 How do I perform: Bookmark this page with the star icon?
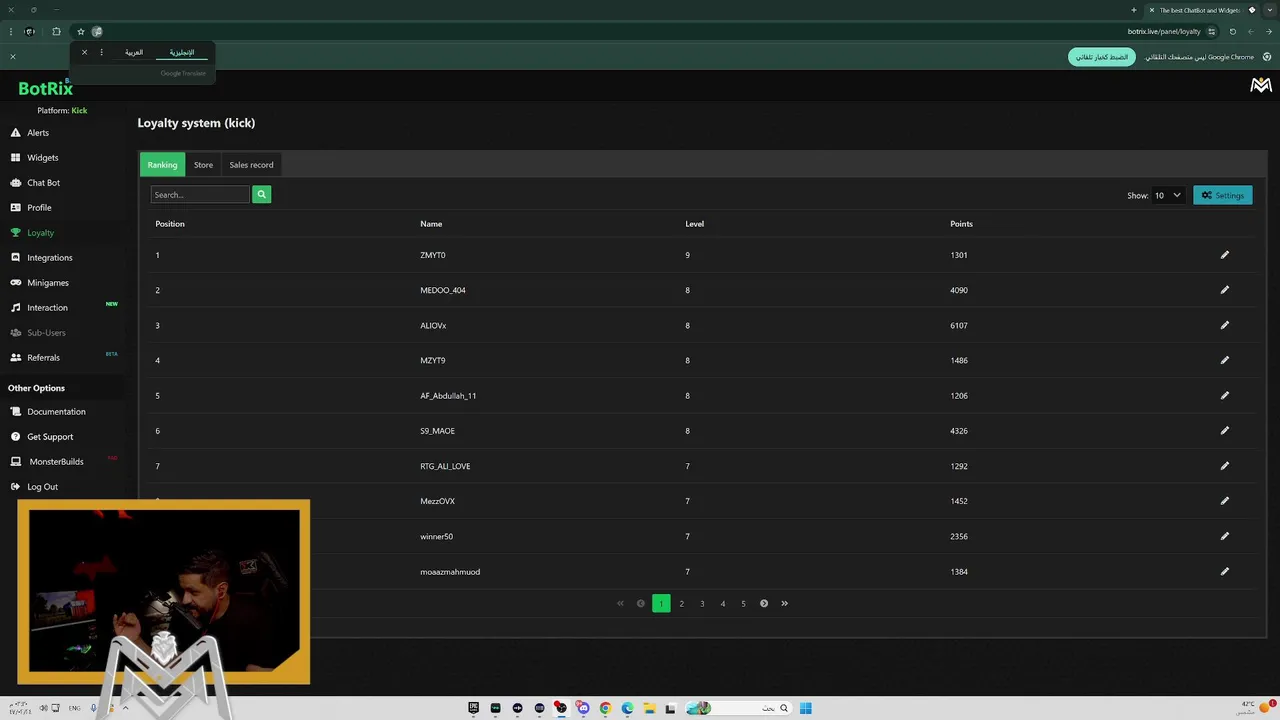click(81, 31)
